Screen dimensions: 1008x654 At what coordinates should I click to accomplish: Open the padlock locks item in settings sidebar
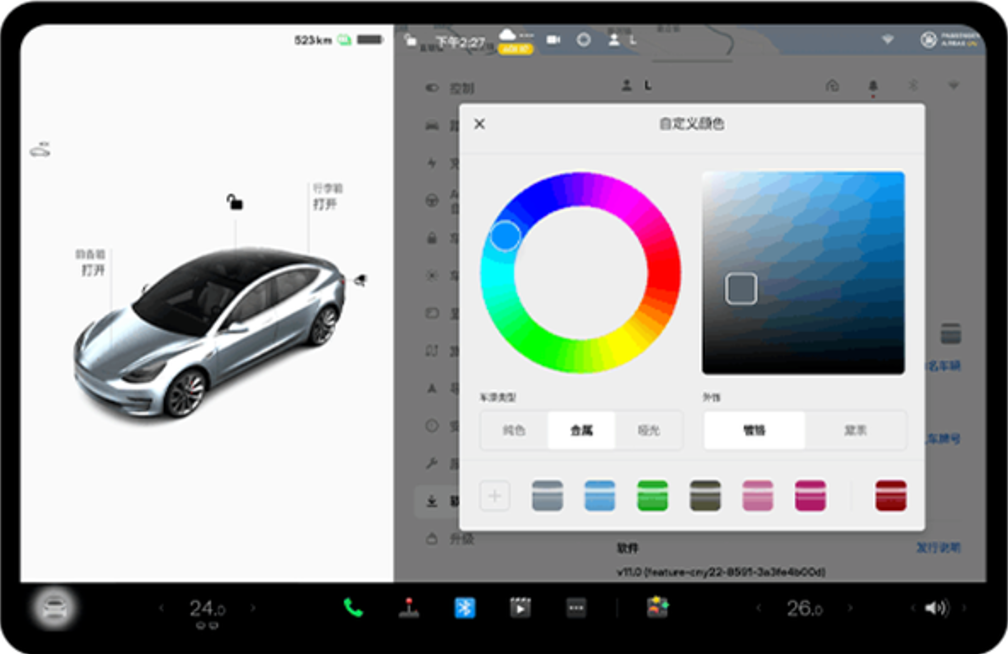pyautogui.click(x=432, y=238)
